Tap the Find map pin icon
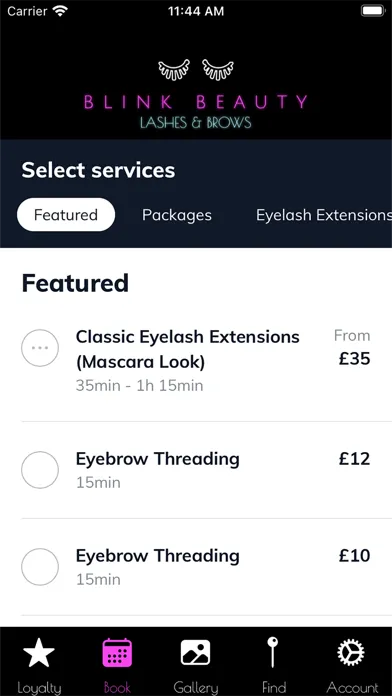 pos(273,652)
